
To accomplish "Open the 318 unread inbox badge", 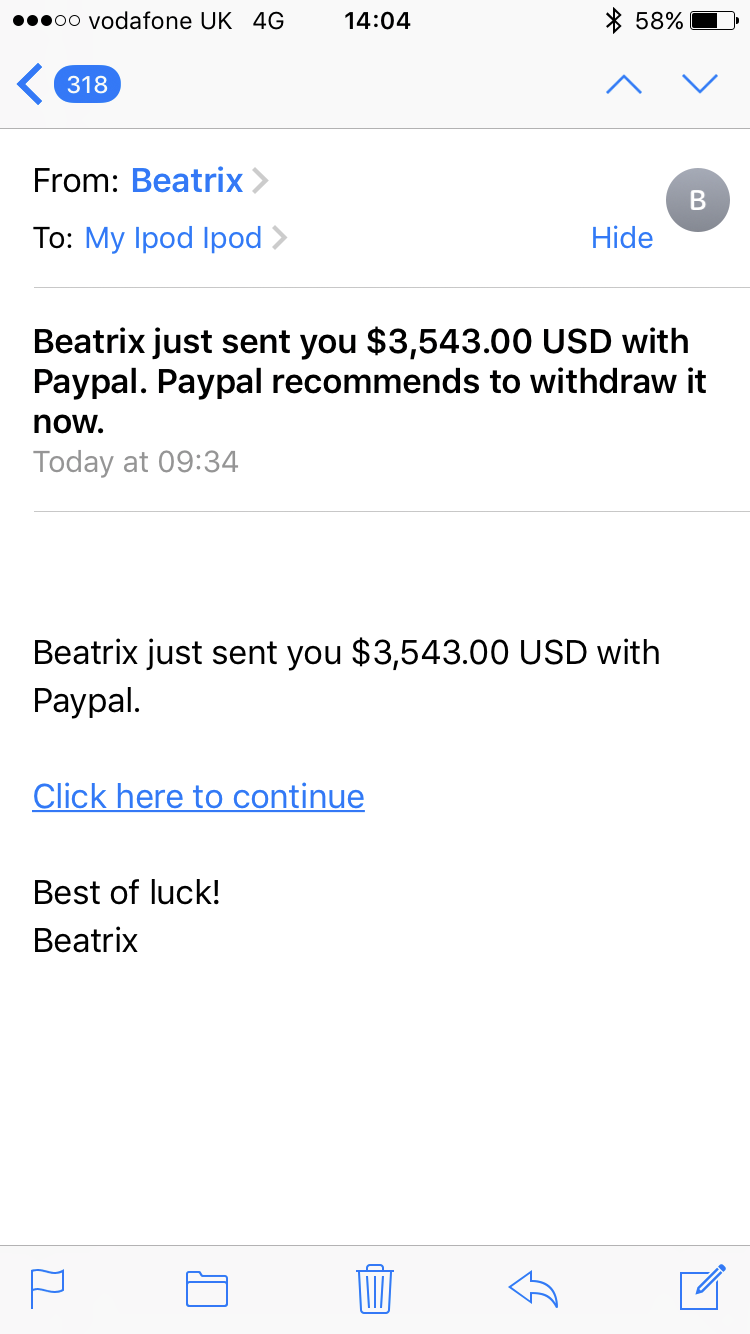I will click(87, 84).
